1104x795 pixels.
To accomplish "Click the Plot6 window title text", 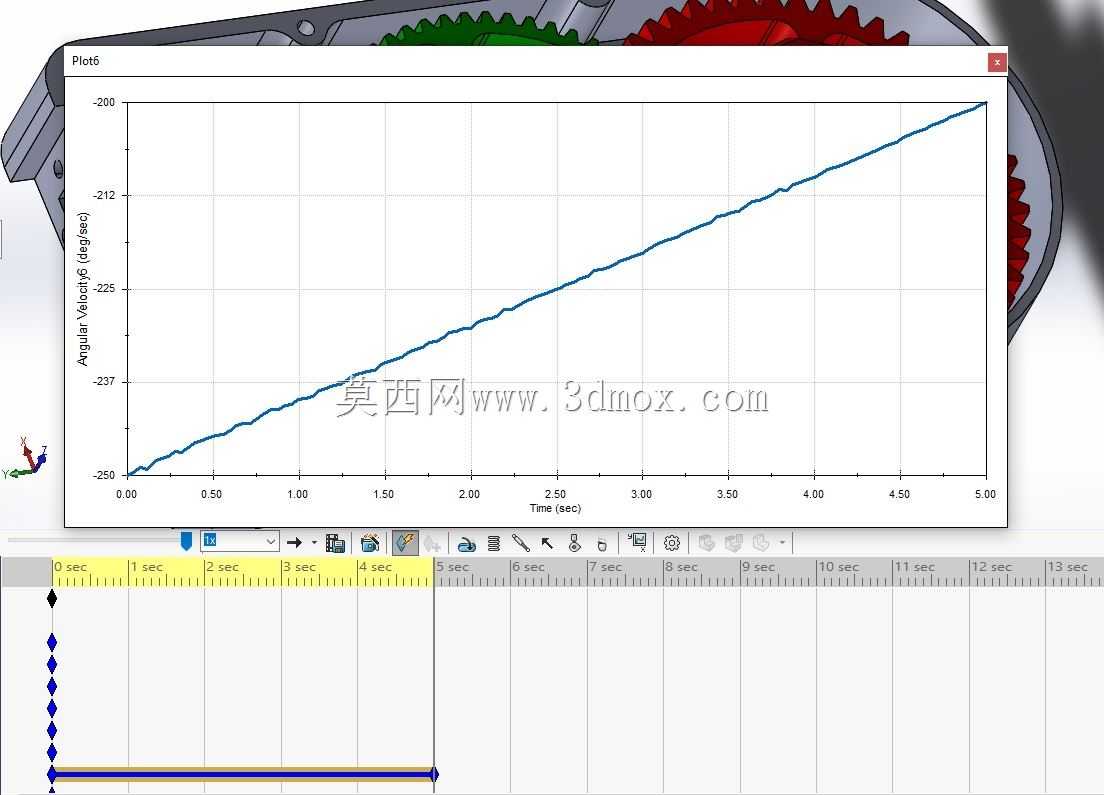I will pos(85,61).
